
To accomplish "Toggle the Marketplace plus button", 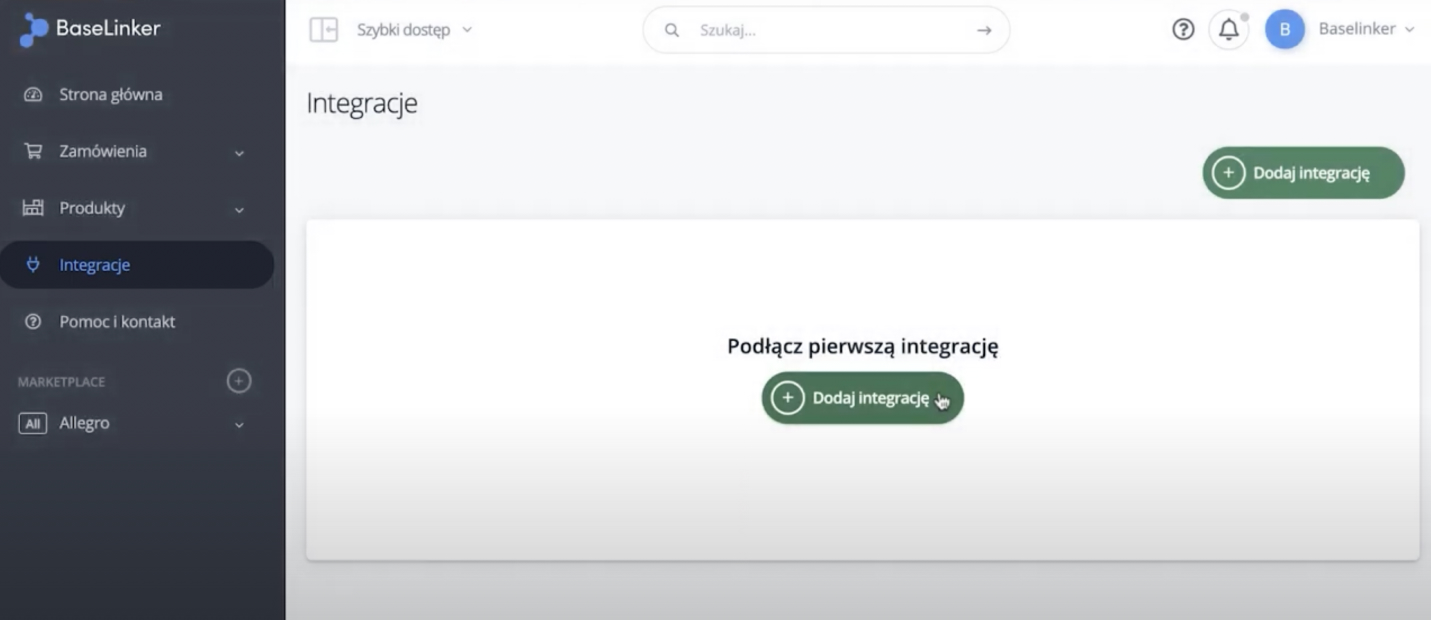I will click(x=238, y=380).
